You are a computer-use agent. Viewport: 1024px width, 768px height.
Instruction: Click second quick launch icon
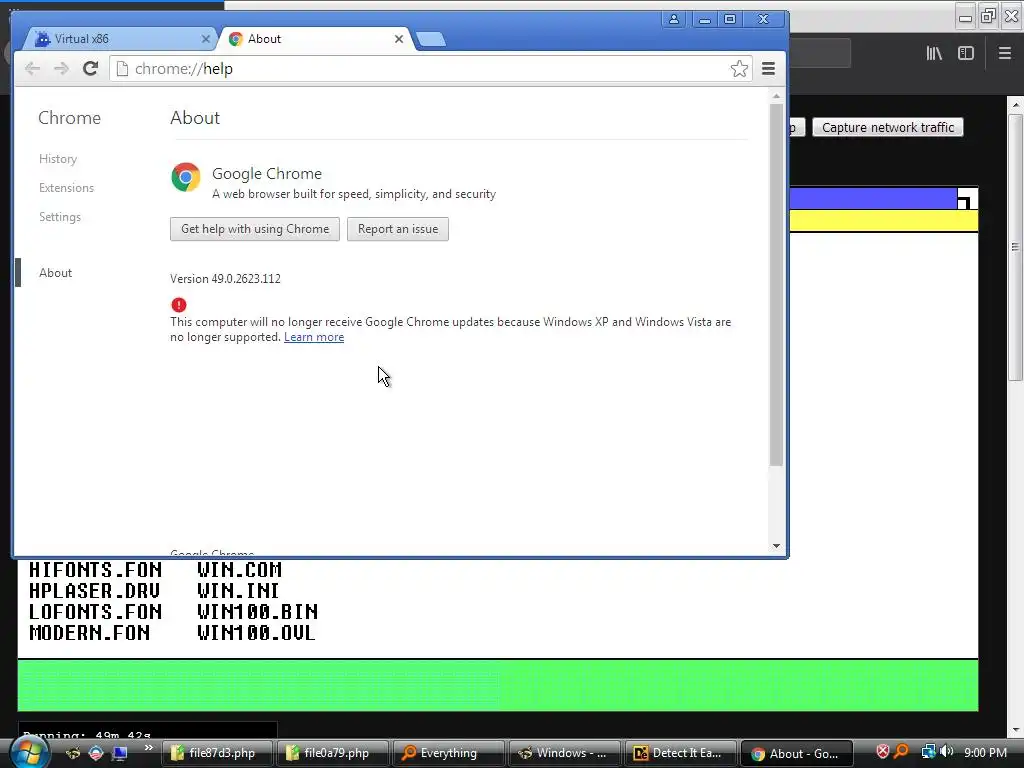[x=96, y=753]
